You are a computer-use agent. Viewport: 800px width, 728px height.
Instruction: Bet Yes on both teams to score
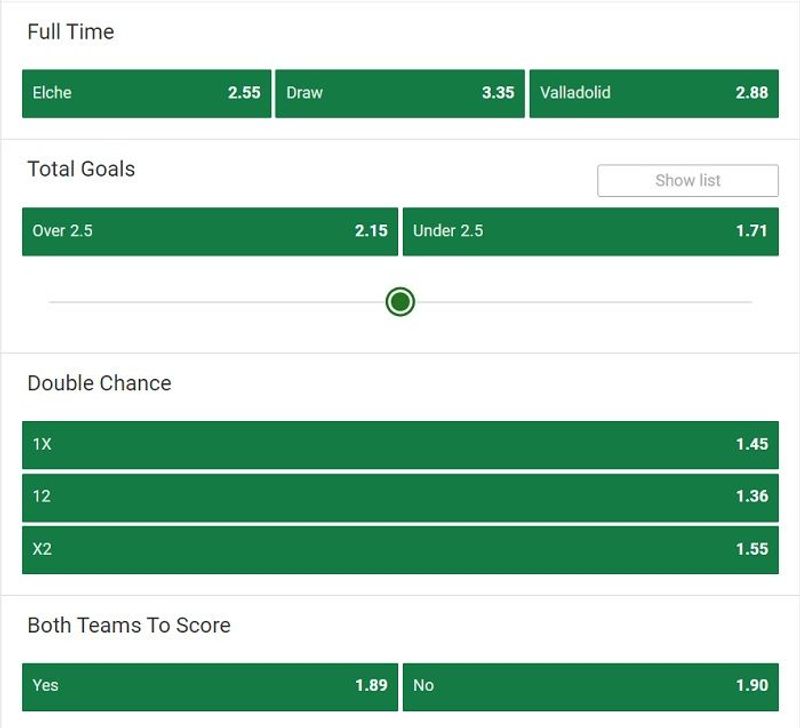(x=210, y=687)
